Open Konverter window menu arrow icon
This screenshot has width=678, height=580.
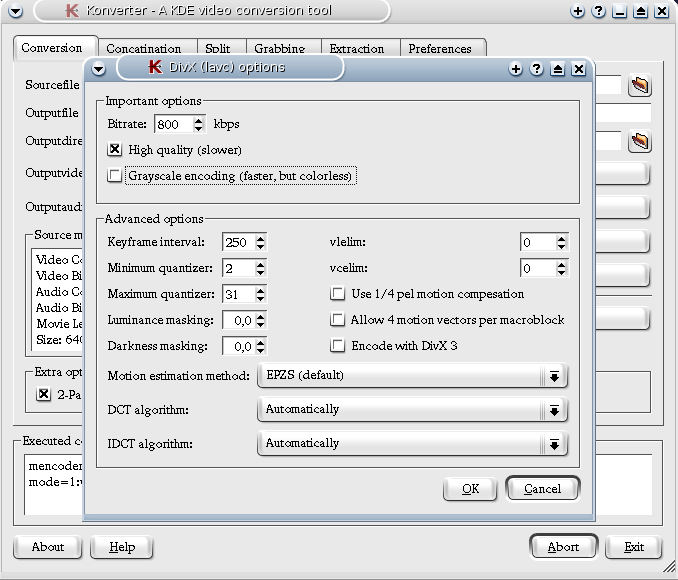[x=15, y=11]
